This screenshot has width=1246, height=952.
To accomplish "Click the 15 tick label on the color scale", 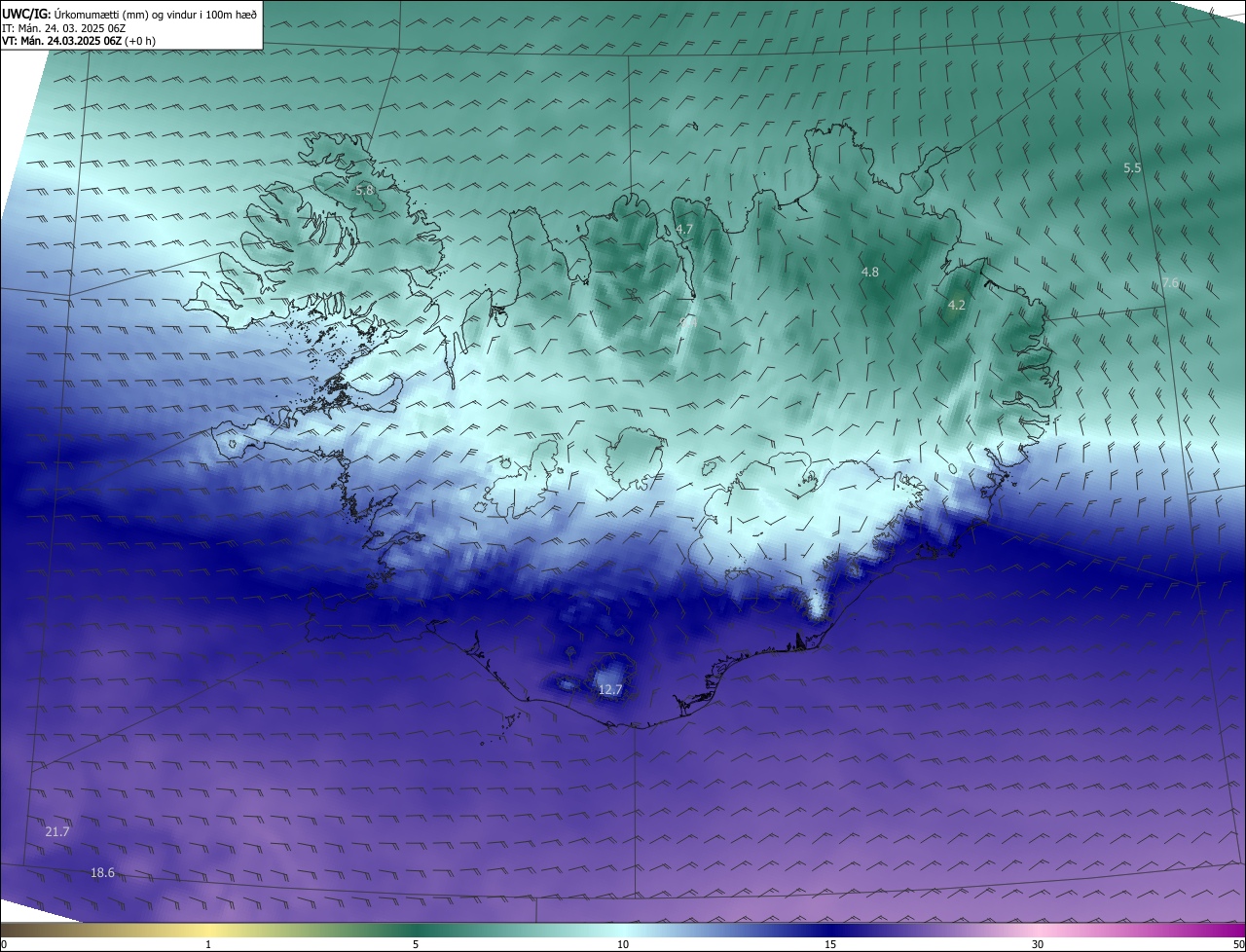I will (830, 945).
